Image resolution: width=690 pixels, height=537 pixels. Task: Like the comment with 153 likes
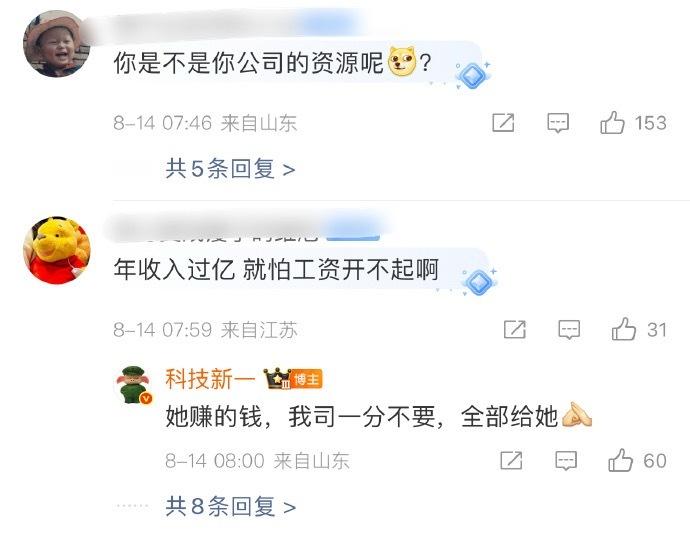click(x=613, y=122)
